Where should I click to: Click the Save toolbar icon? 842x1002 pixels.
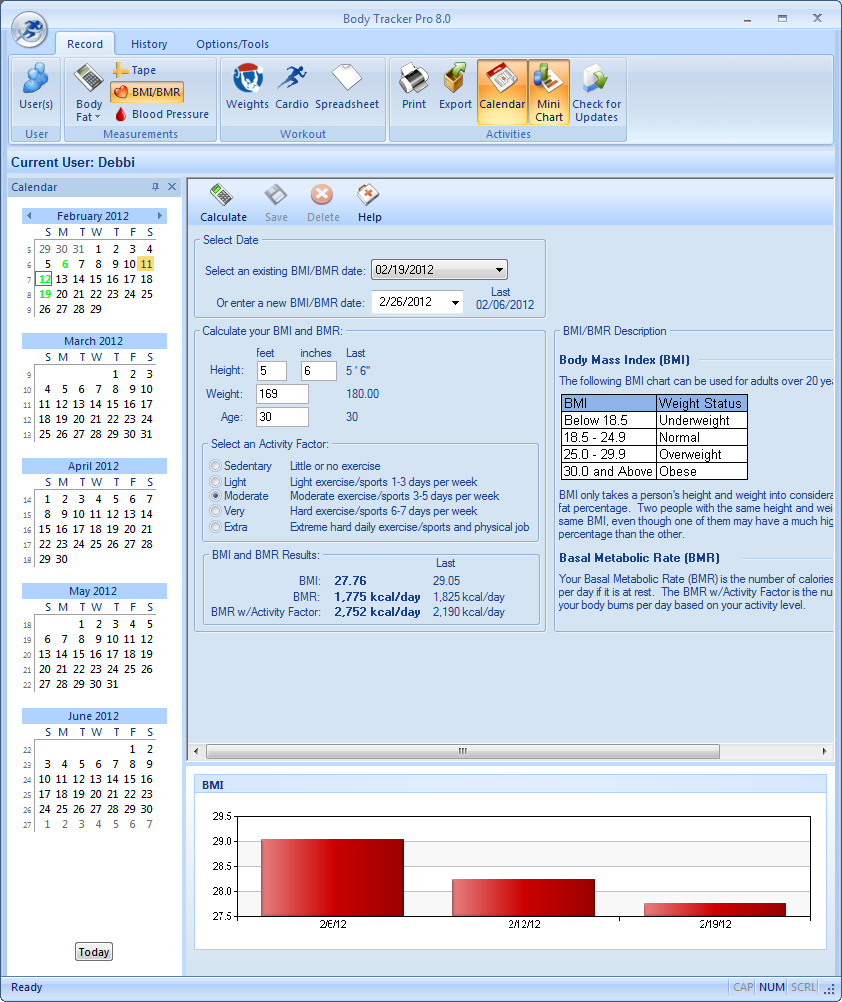[276, 203]
